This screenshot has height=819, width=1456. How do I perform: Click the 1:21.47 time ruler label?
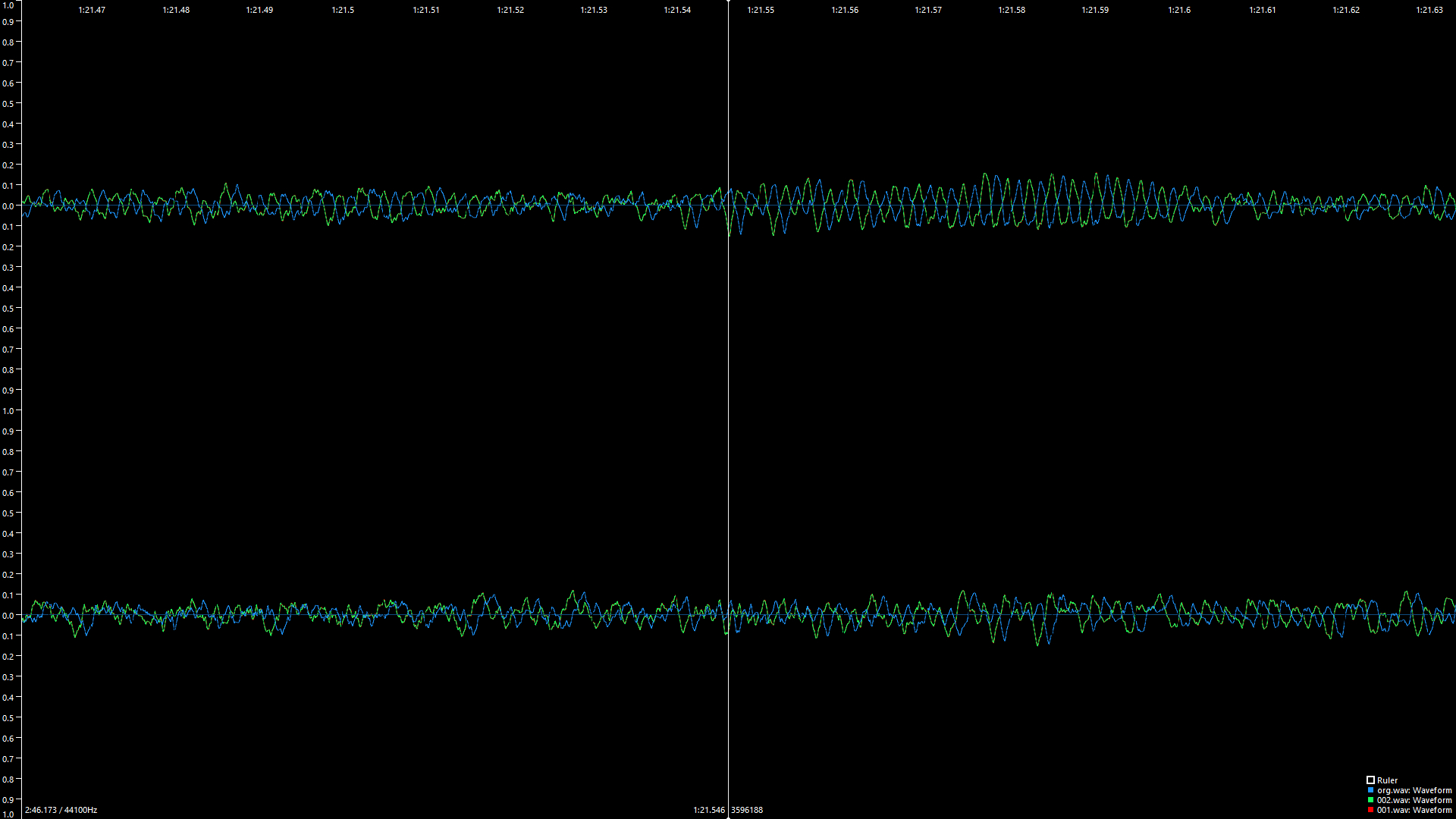92,10
